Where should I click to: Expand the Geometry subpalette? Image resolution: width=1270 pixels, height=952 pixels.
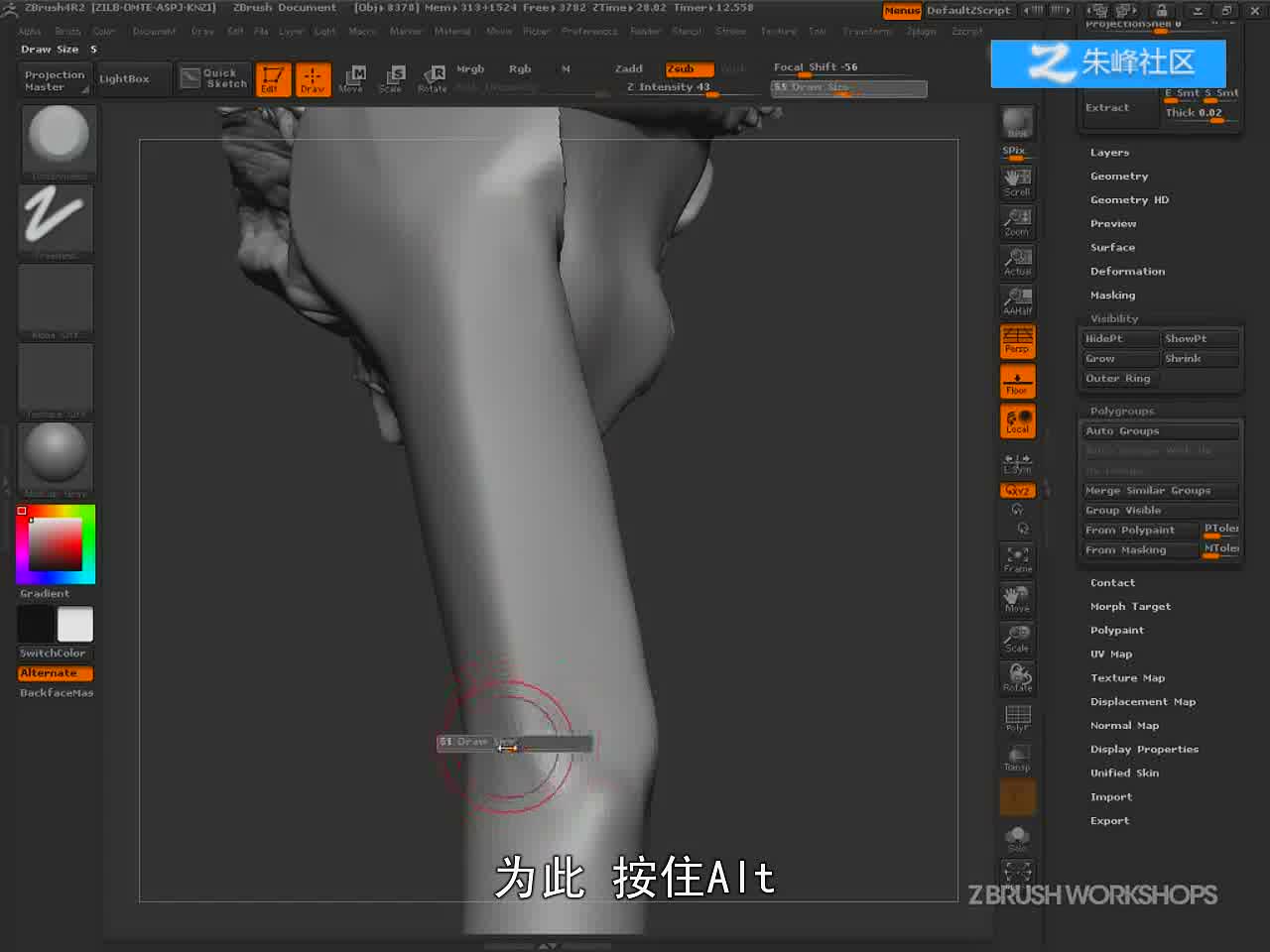click(x=1119, y=177)
